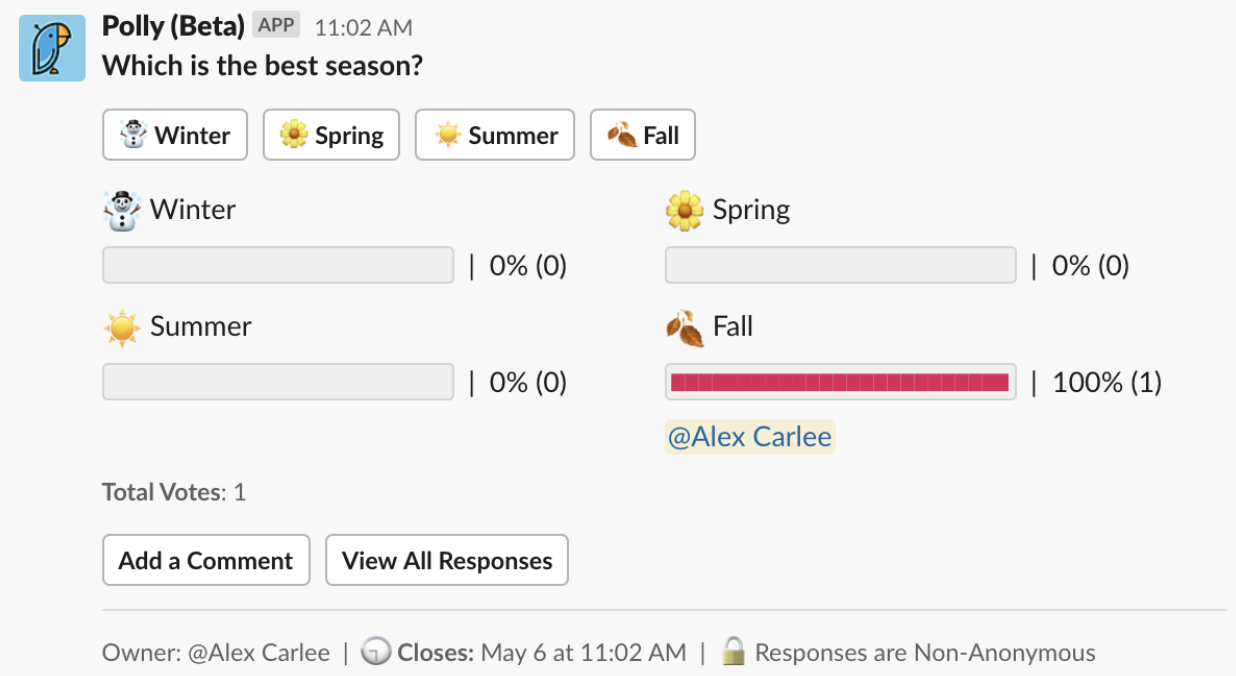Click the snowman emoji beside Winter results

[123, 210]
